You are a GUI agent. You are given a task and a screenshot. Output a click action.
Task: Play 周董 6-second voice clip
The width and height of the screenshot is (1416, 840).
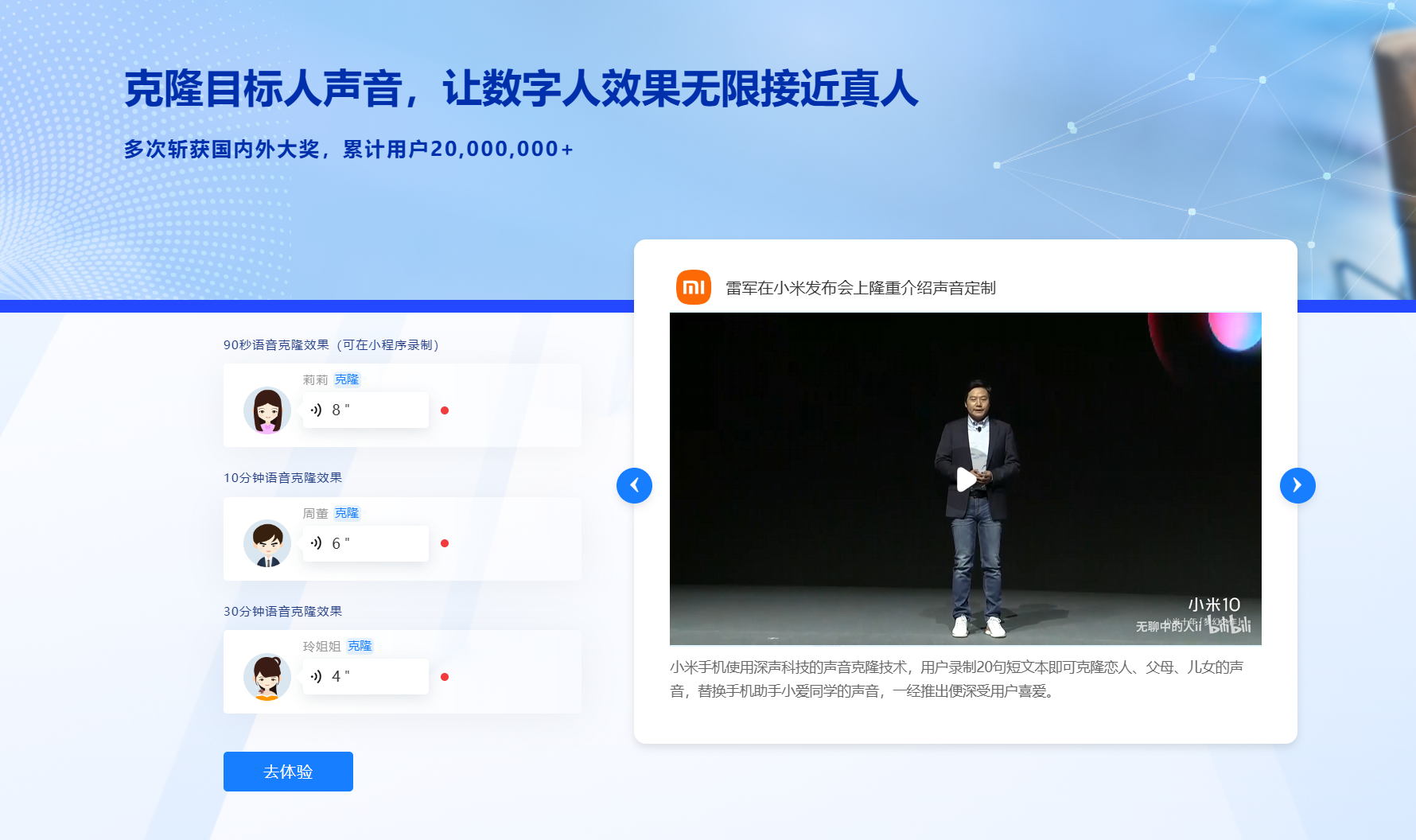tap(366, 543)
